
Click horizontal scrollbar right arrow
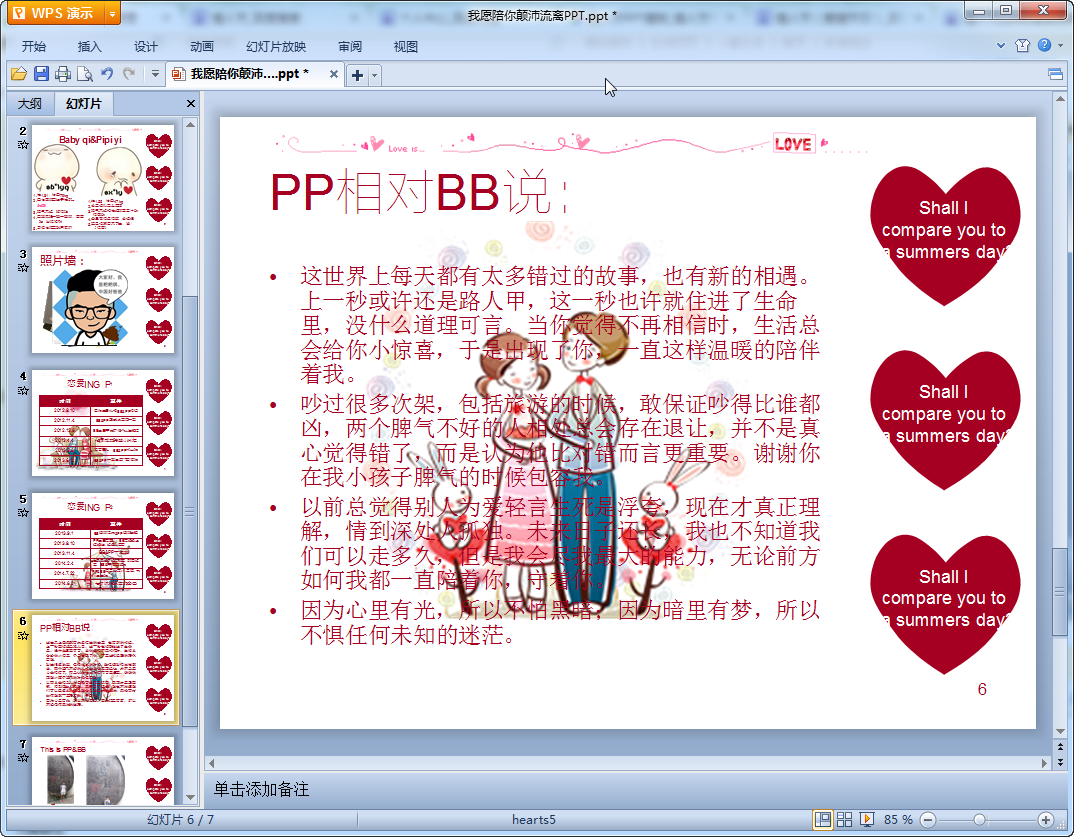point(1045,763)
